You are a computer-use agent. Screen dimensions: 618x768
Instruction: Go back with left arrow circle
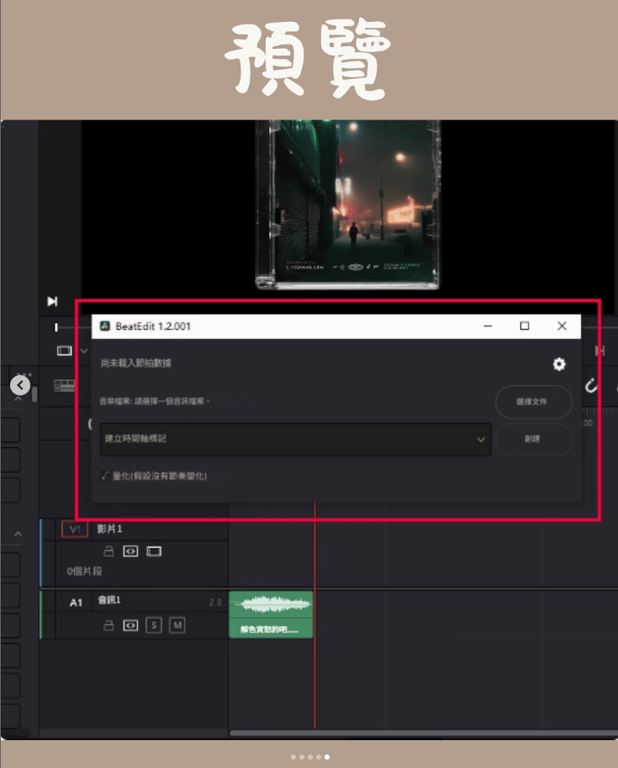pyautogui.click(x=20, y=385)
